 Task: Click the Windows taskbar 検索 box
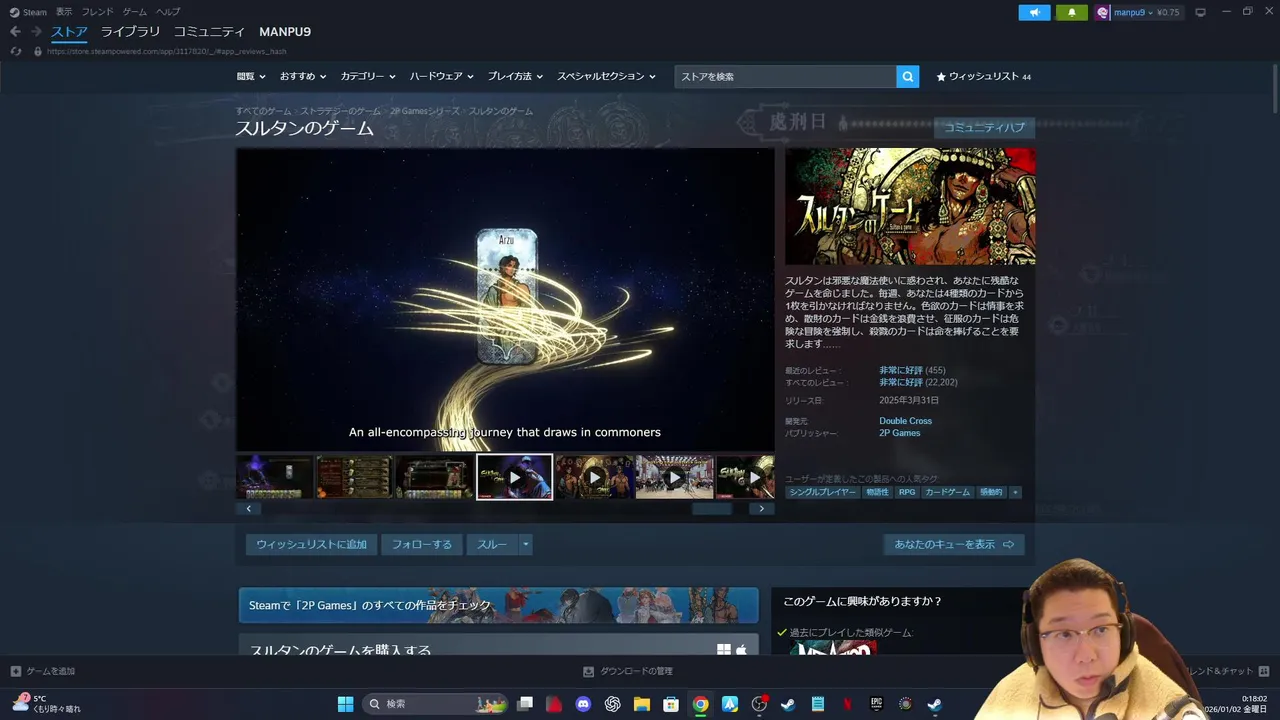435,704
